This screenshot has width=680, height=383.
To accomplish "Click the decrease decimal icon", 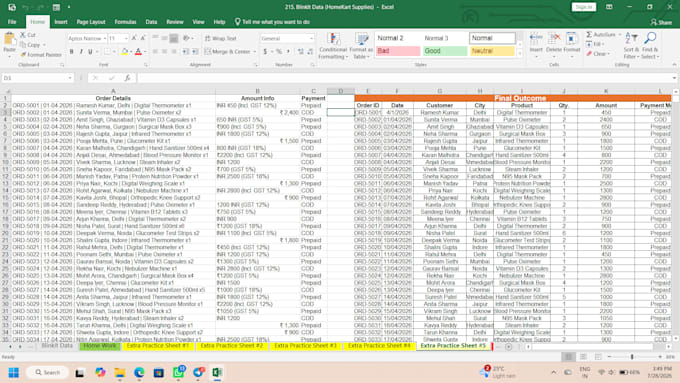I will click(310, 52).
